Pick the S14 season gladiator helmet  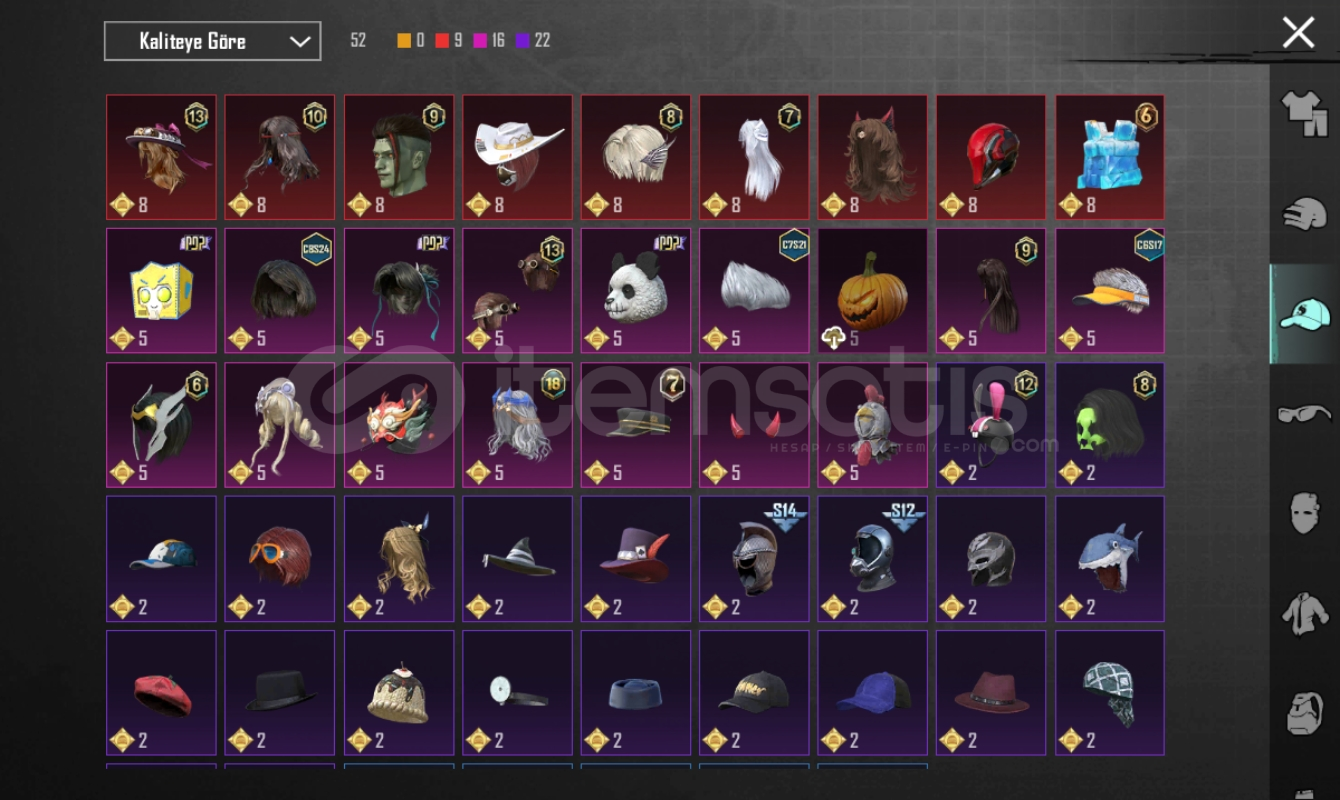[x=754, y=559]
